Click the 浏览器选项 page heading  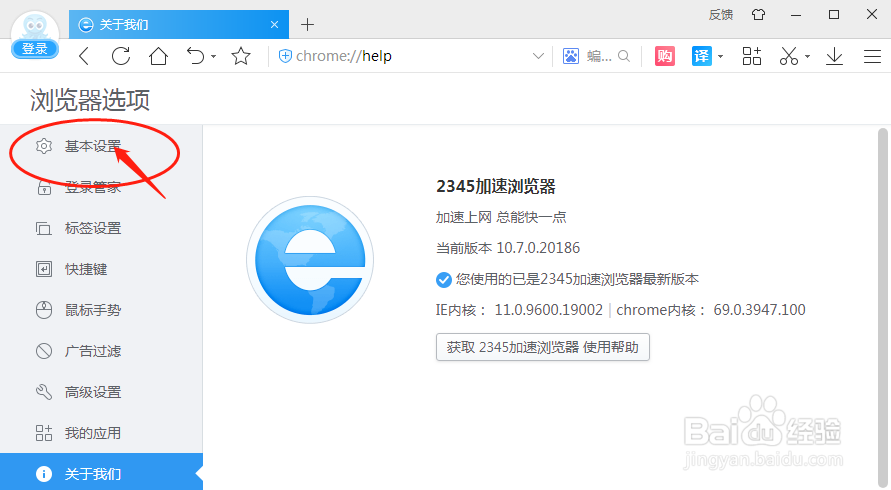click(x=90, y=100)
